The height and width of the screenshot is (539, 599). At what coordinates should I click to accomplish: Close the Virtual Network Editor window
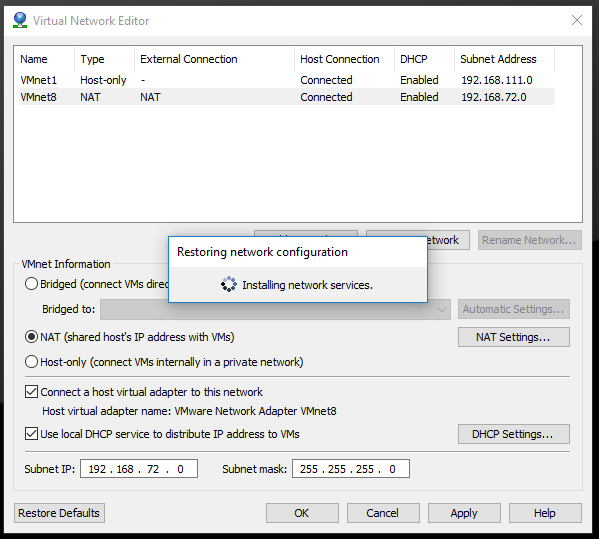coord(576,20)
